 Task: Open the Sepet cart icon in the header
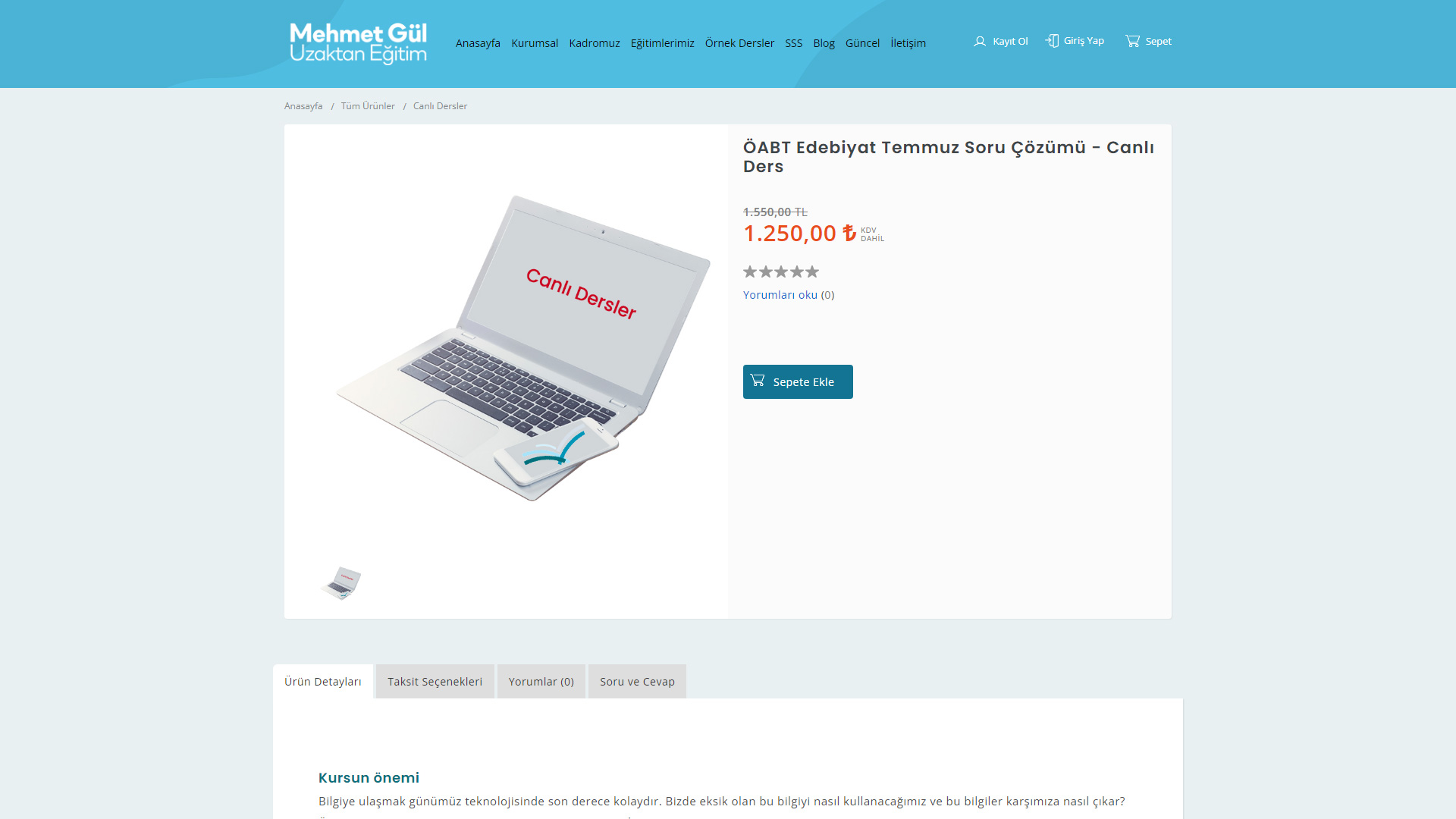(1132, 41)
